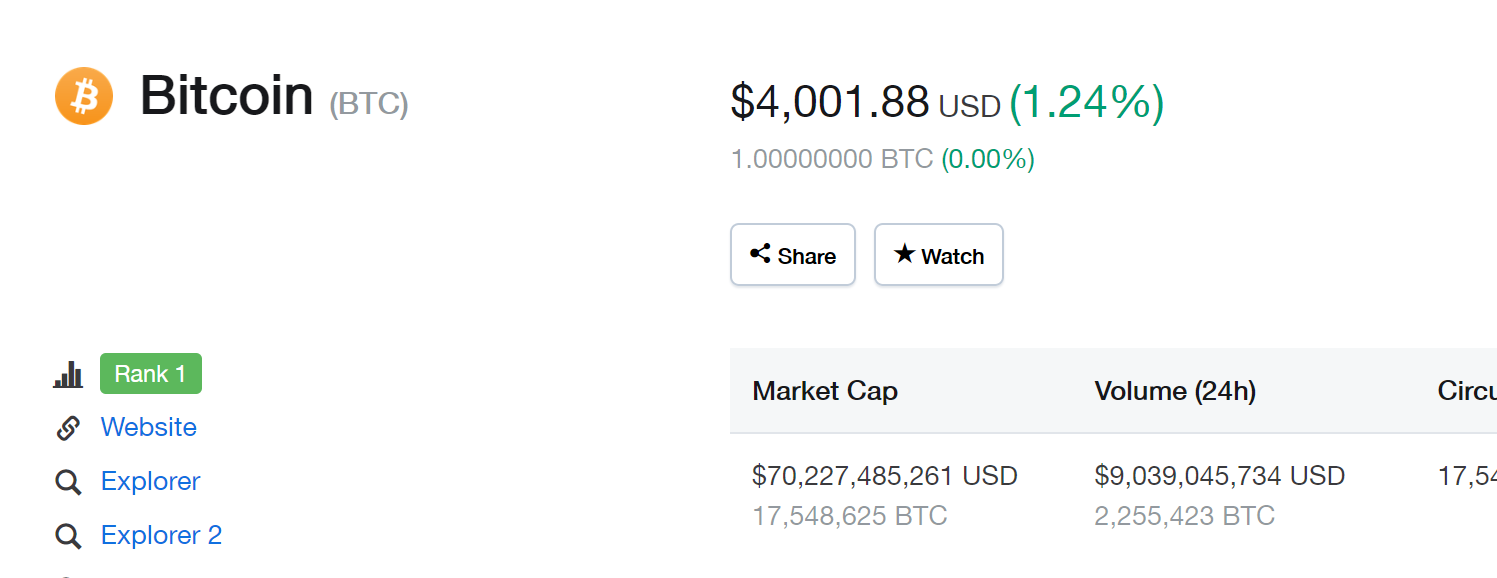The width and height of the screenshot is (1497, 578).
Task: Click the green 1.24% change percentage
Action: click(x=1087, y=103)
